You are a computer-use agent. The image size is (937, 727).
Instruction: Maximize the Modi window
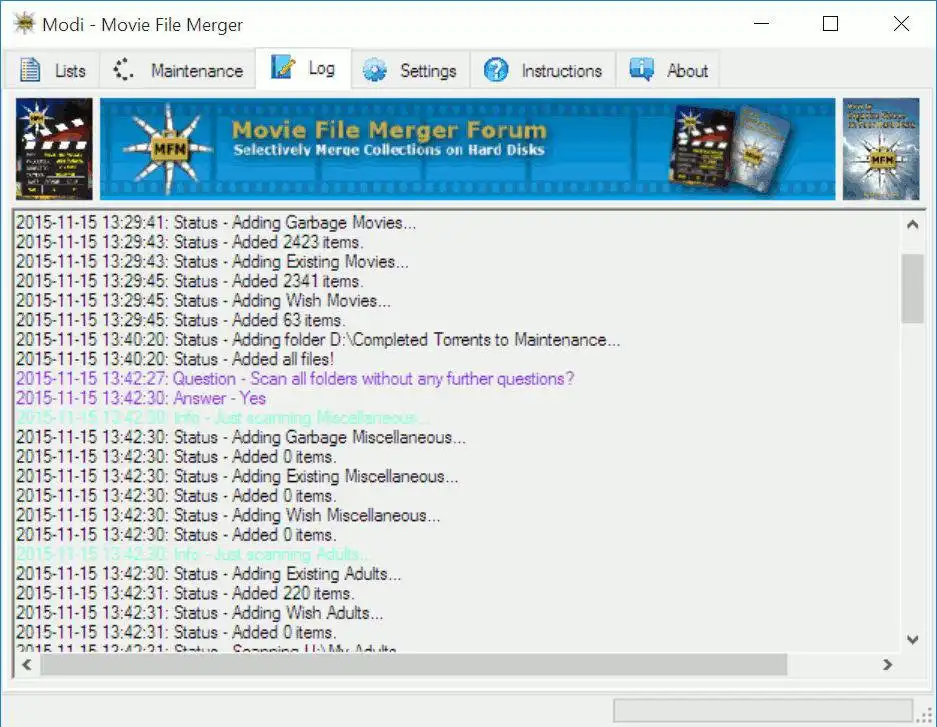[x=831, y=24]
